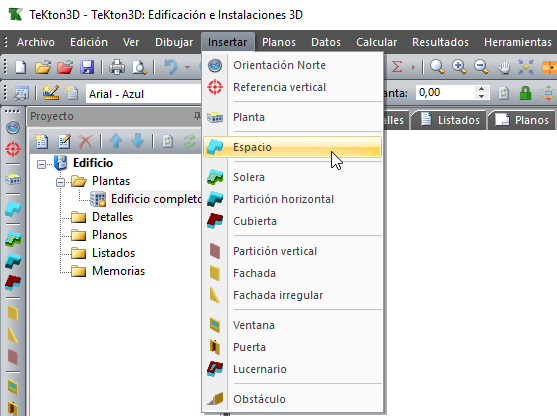Click the Zoom window magnifier icon
The image size is (557, 416).
click(437, 67)
